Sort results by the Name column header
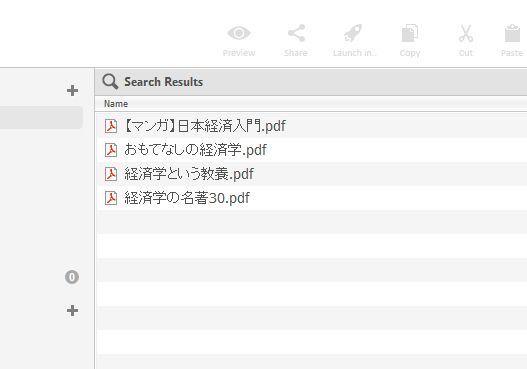Image resolution: width=527 pixels, height=369 pixels. click(x=116, y=104)
